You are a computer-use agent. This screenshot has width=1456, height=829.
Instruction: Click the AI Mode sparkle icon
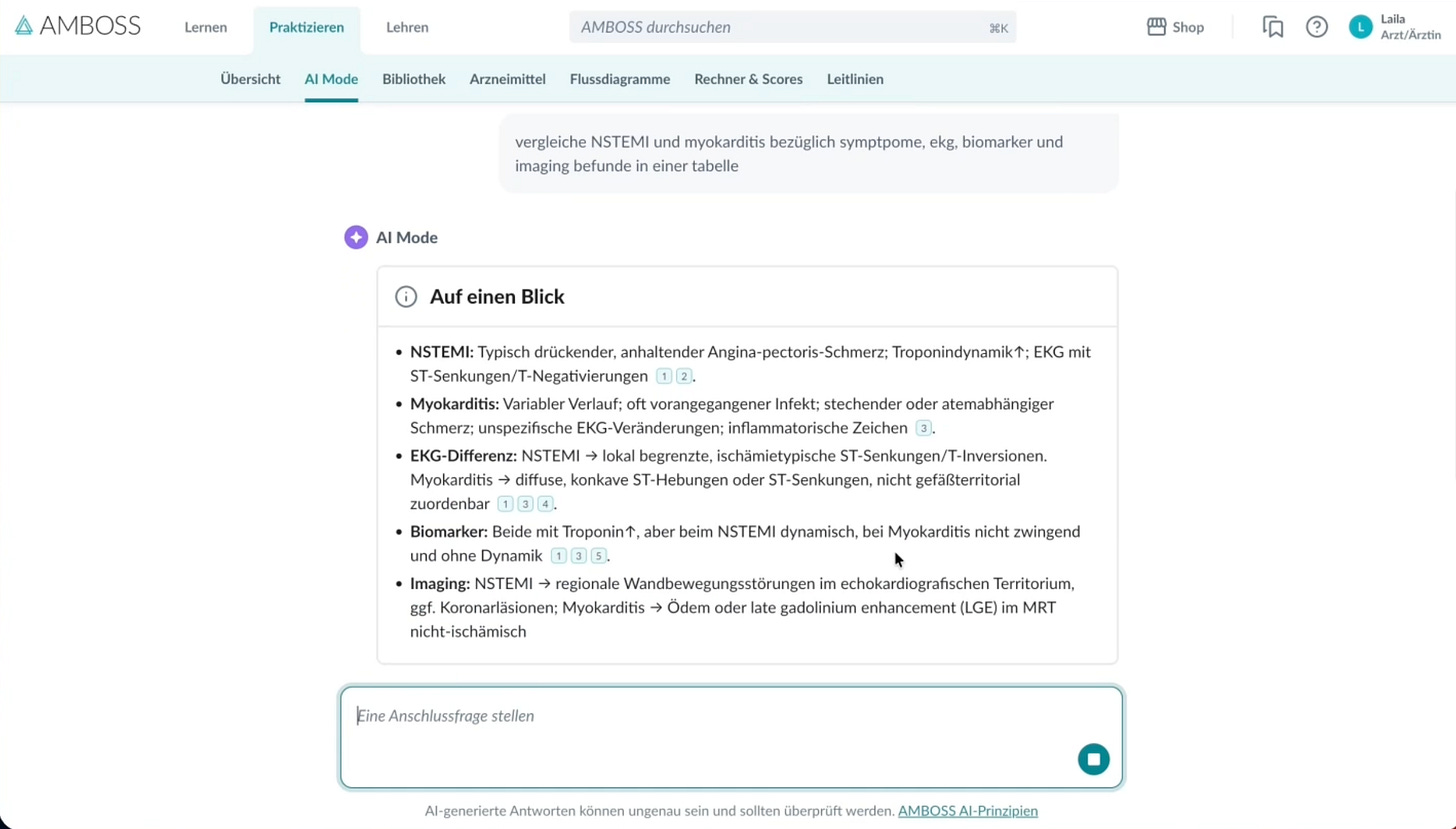point(356,237)
